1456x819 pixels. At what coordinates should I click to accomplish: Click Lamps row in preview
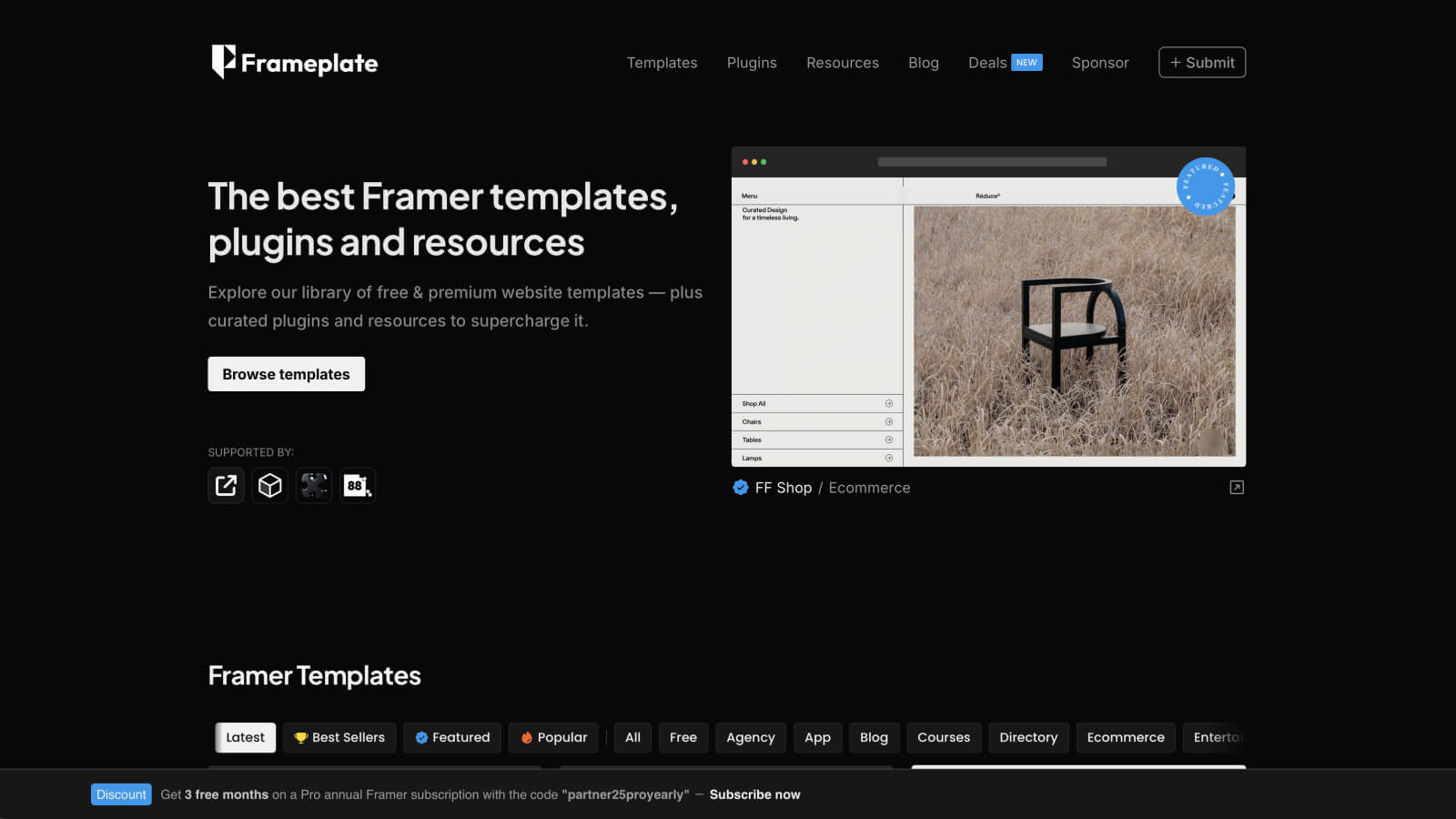tap(817, 458)
